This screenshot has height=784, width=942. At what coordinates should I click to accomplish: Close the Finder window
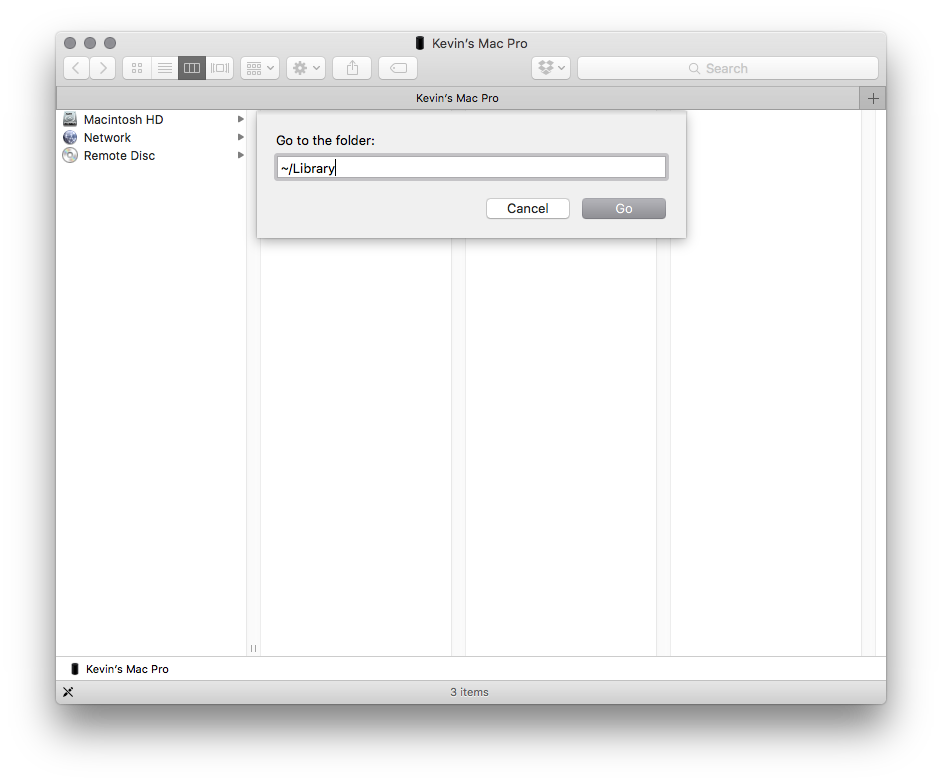(70, 43)
